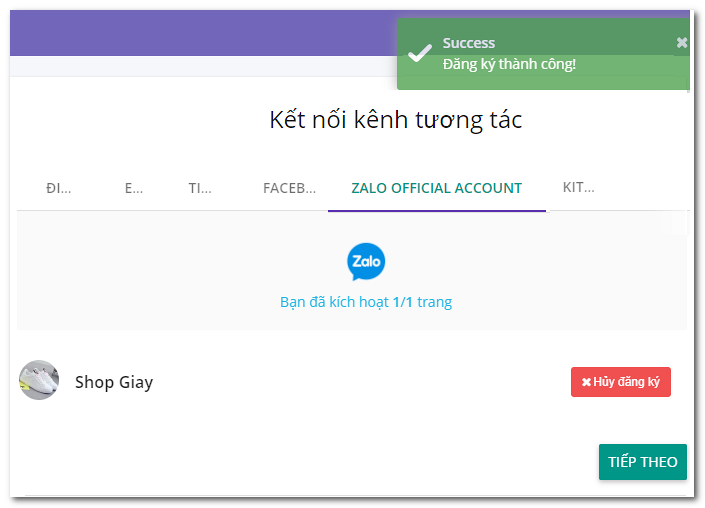Click the Shop Giay page name
The width and height of the screenshot is (705, 508).
coord(114,382)
